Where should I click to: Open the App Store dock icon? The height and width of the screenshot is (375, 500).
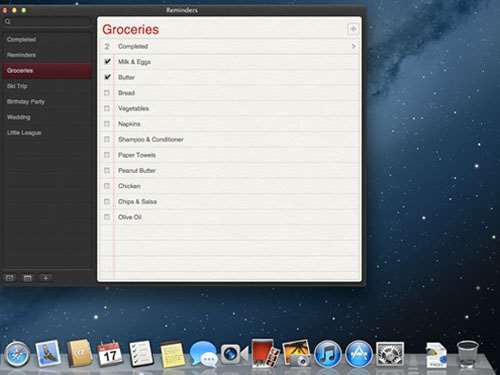click(x=359, y=354)
